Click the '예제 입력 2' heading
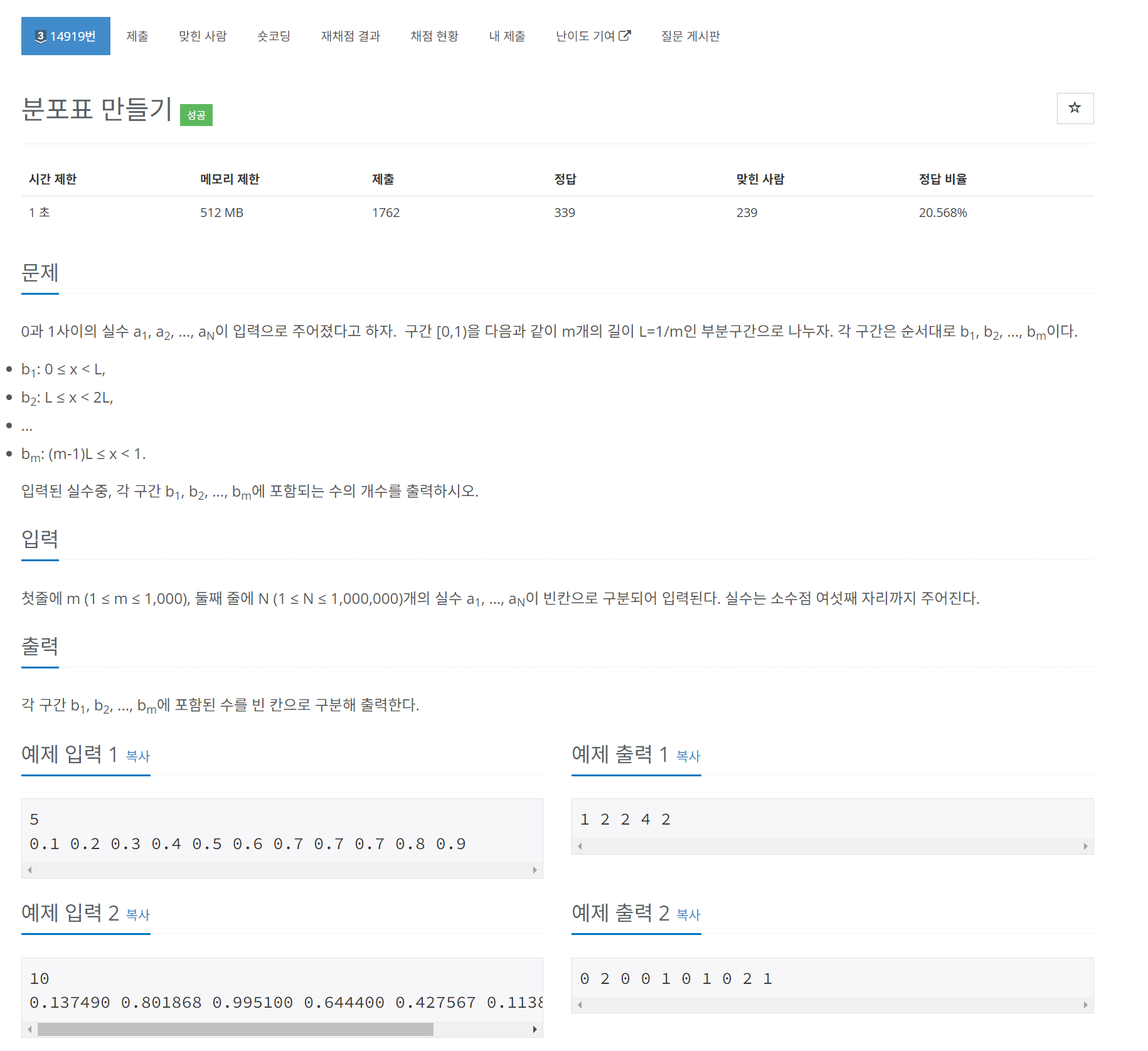 (70, 913)
